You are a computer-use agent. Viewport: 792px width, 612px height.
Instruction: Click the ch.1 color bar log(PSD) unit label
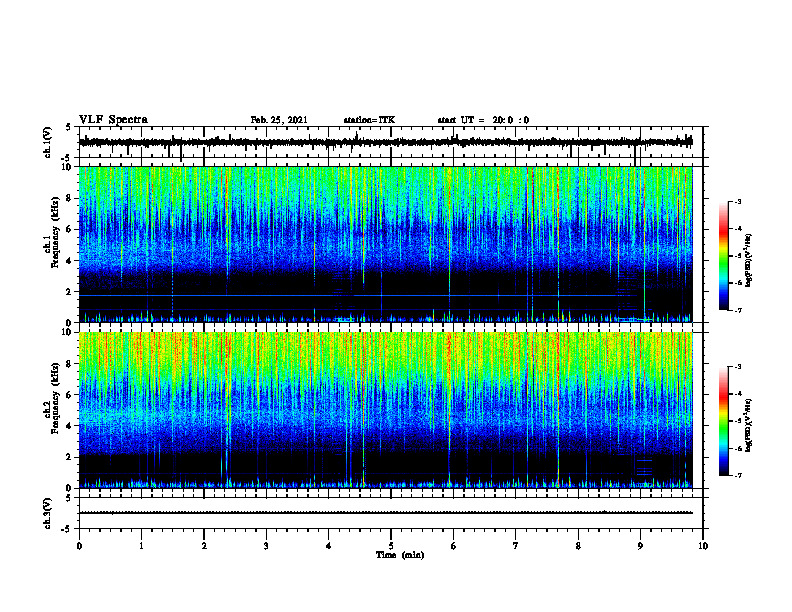[x=748, y=261]
